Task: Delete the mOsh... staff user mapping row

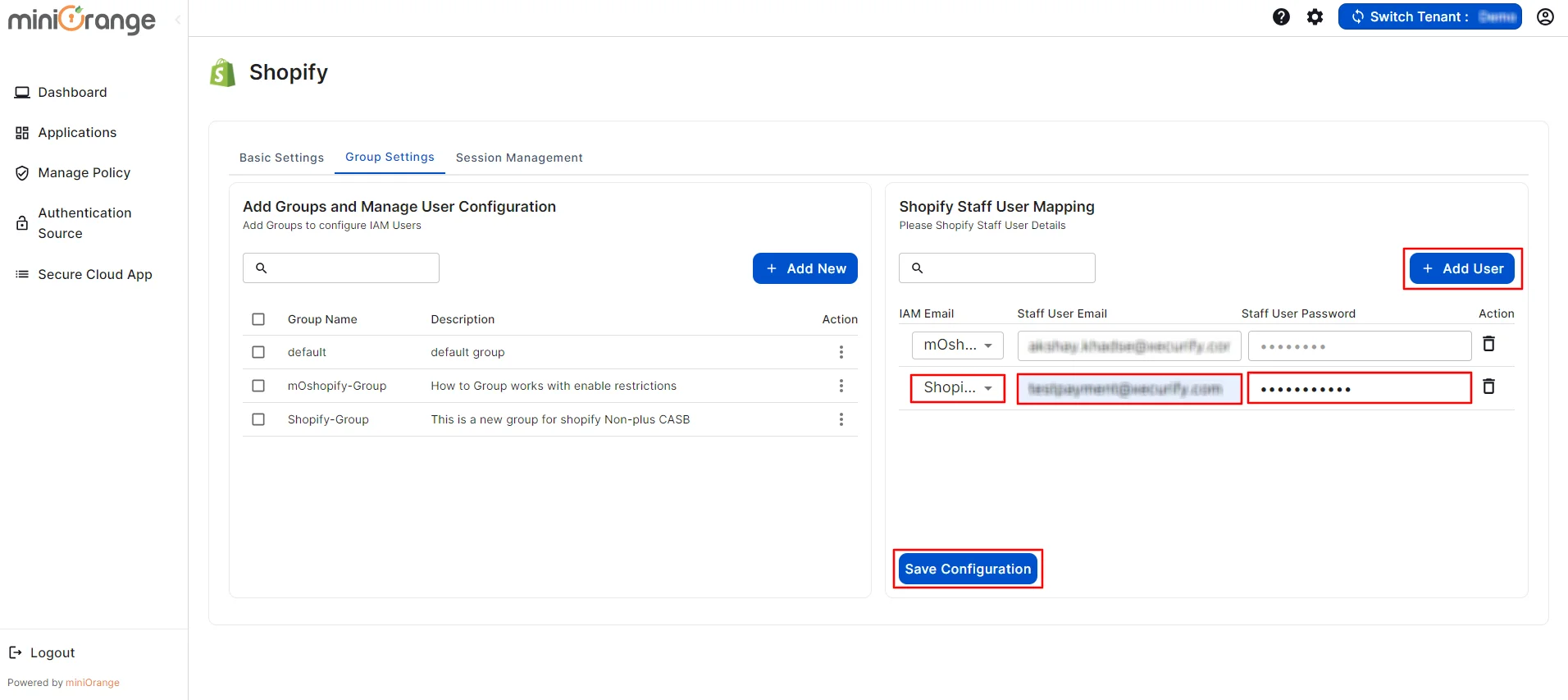Action: pyautogui.click(x=1488, y=344)
